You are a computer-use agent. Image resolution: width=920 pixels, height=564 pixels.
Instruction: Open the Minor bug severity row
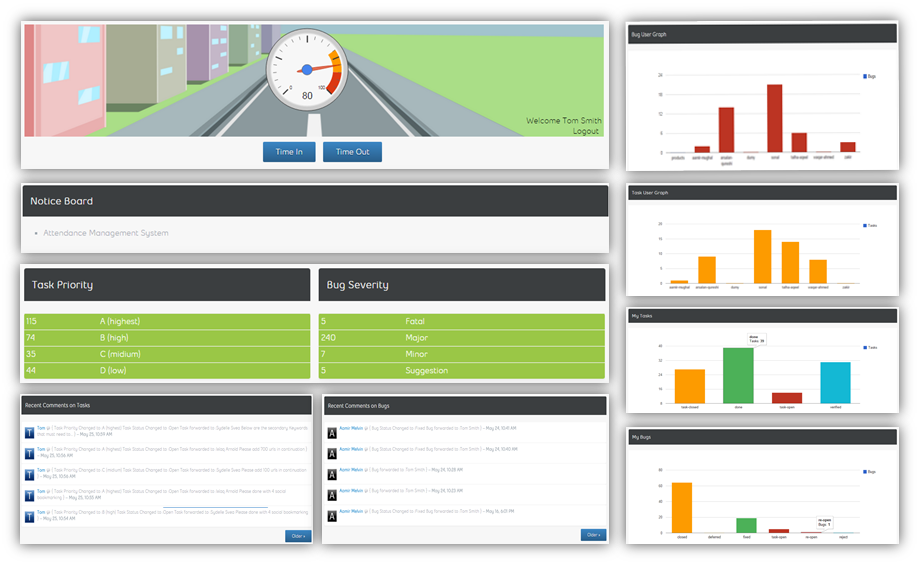coord(462,354)
